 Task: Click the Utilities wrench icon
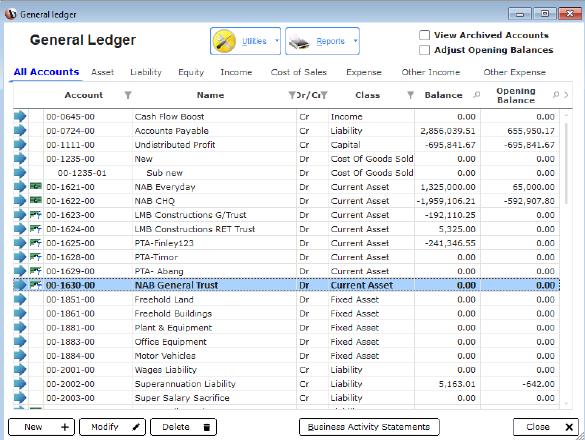(224, 41)
